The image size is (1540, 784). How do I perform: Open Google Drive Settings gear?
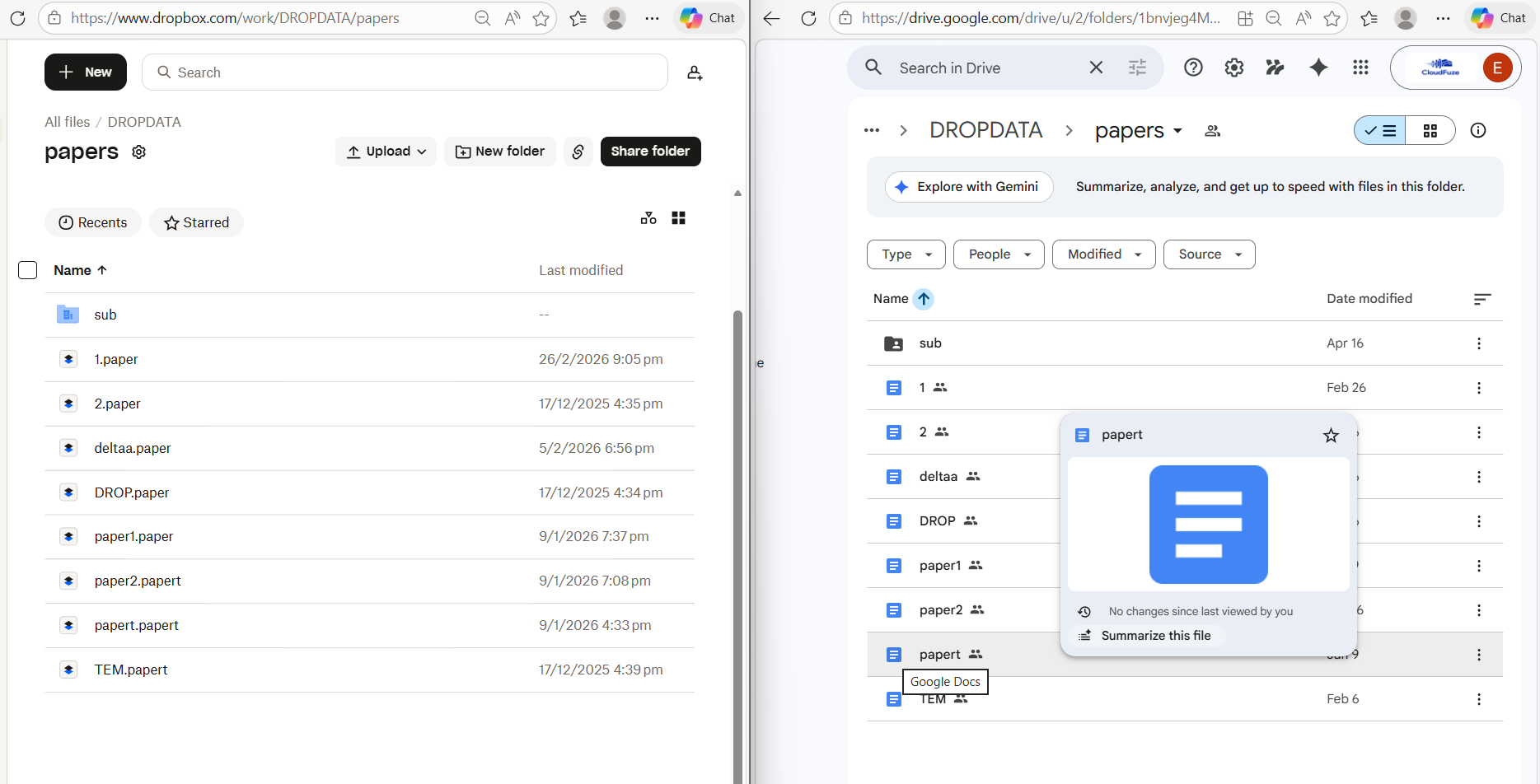coord(1234,68)
